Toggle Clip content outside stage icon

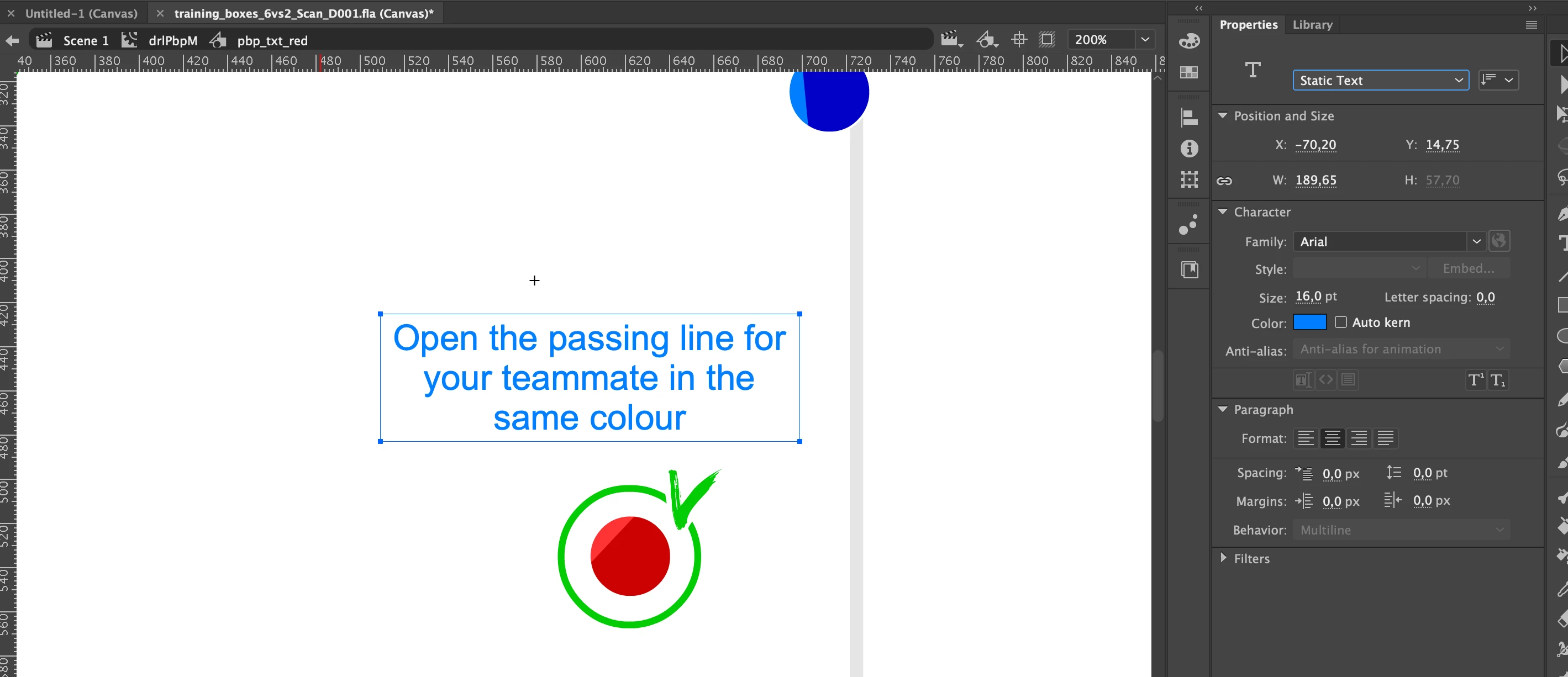click(1047, 40)
